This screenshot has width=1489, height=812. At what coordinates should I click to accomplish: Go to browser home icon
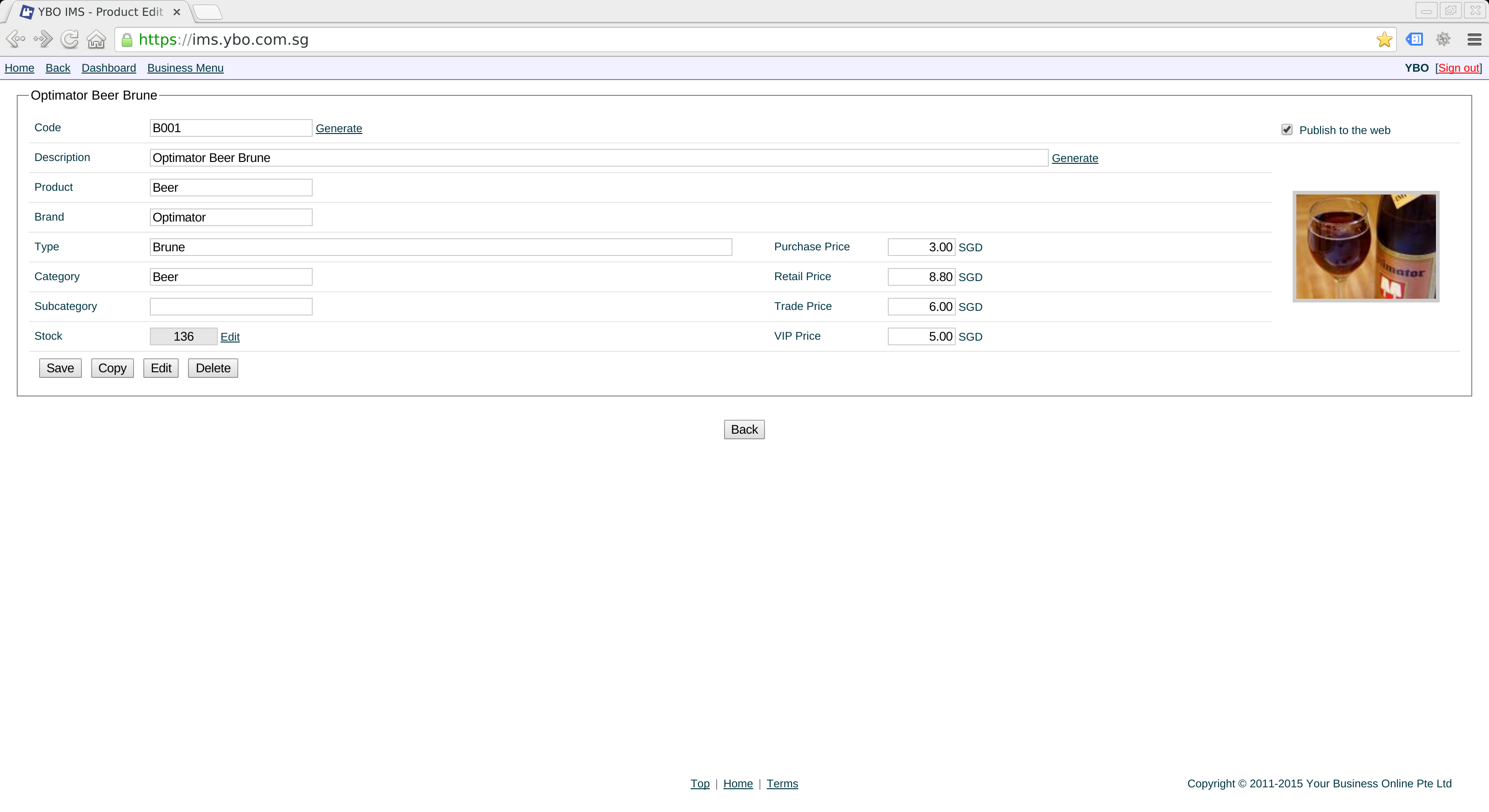(96, 39)
